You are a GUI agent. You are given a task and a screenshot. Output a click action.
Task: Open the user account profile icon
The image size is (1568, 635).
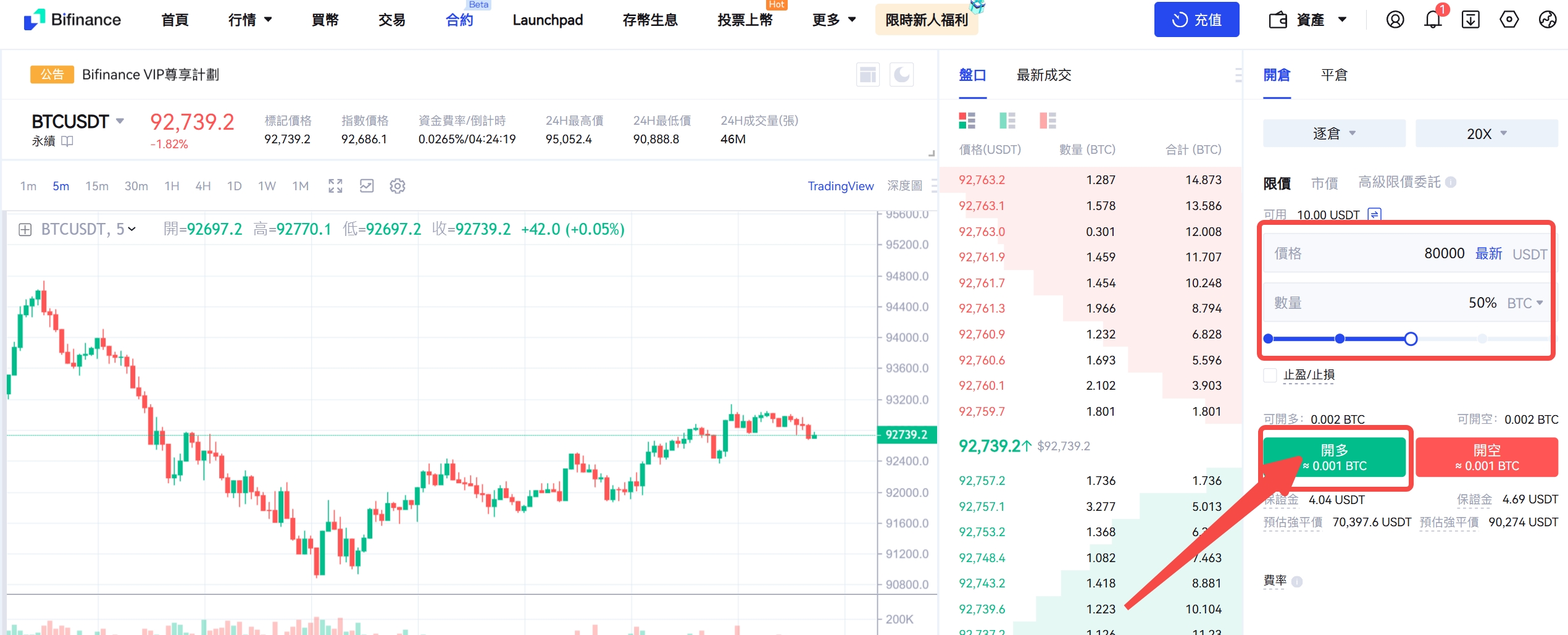click(1395, 20)
